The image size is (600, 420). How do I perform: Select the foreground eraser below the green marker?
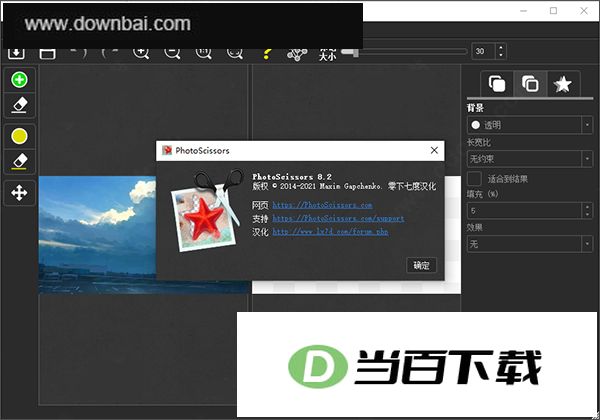[20, 105]
